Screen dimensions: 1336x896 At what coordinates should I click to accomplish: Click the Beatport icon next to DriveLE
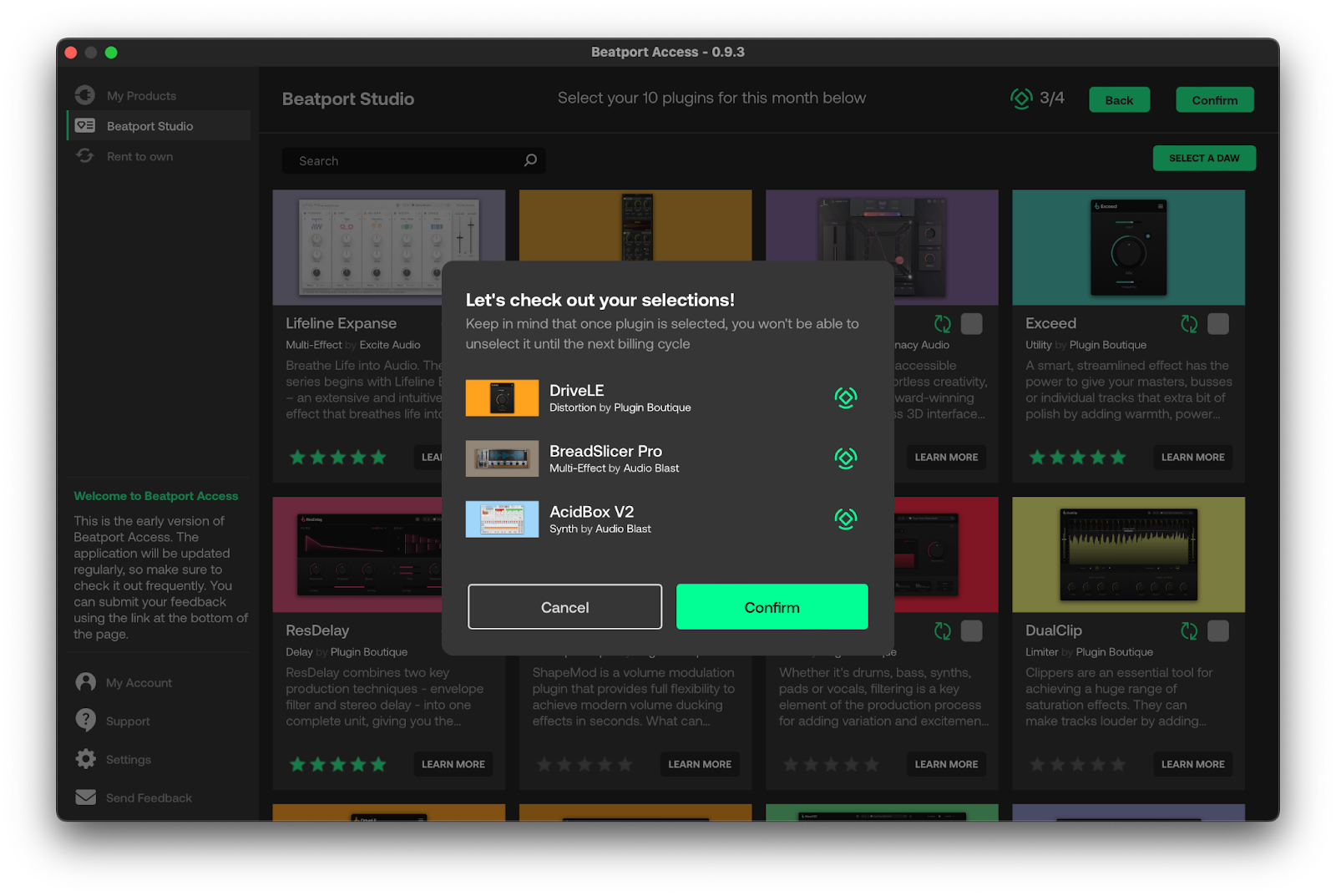845,397
